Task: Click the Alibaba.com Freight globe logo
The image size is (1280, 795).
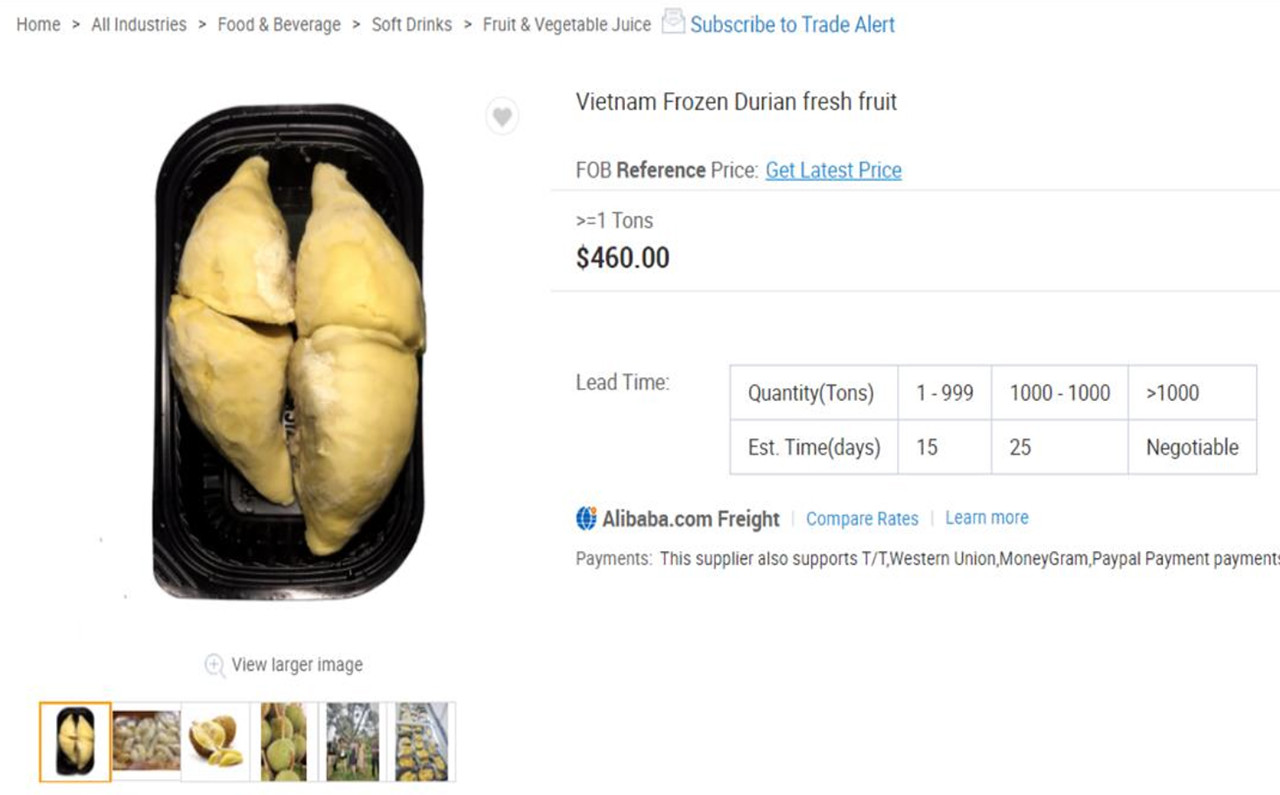Action: click(x=586, y=518)
